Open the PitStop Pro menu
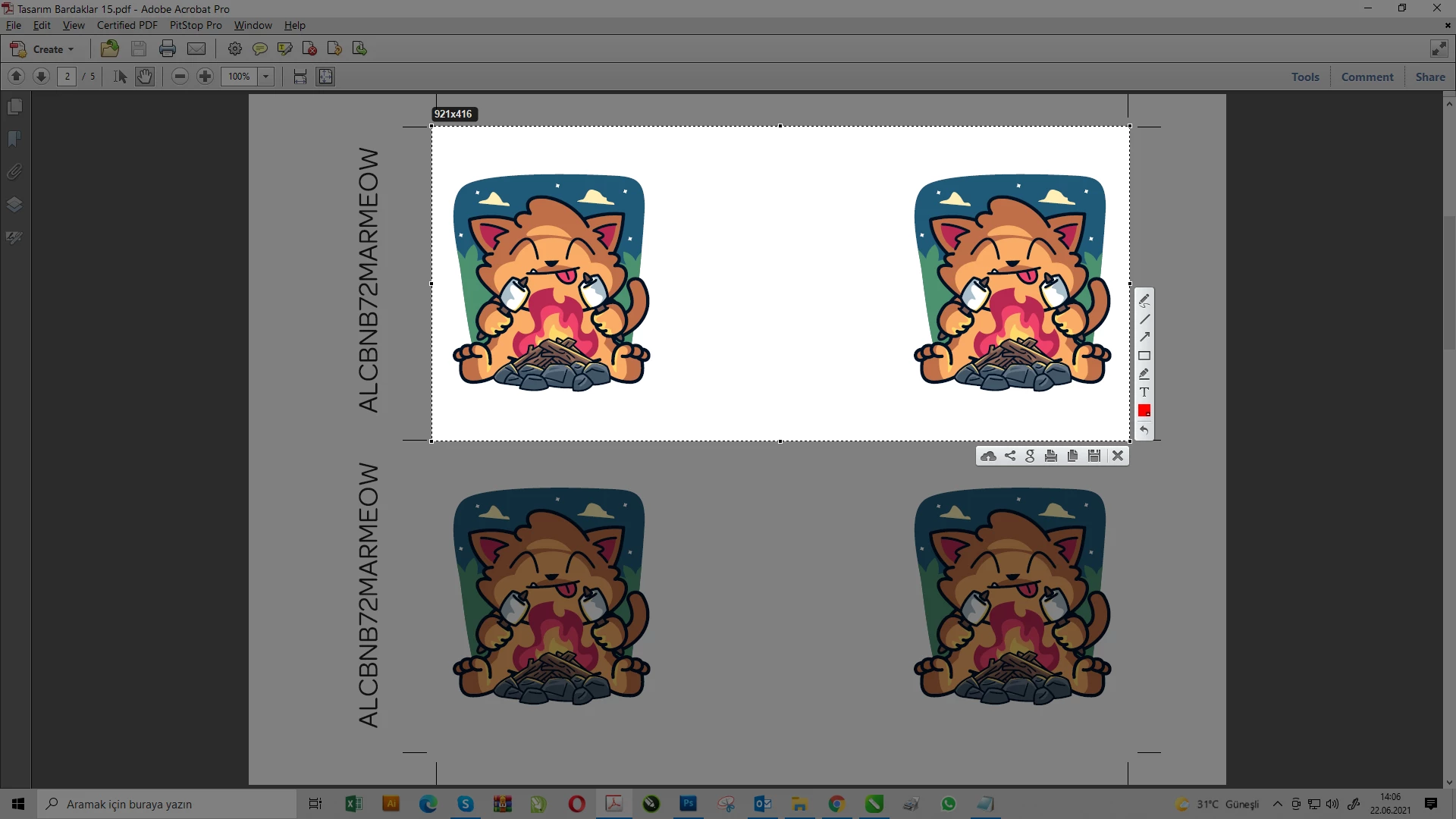Viewport: 1456px width, 819px height. click(196, 25)
